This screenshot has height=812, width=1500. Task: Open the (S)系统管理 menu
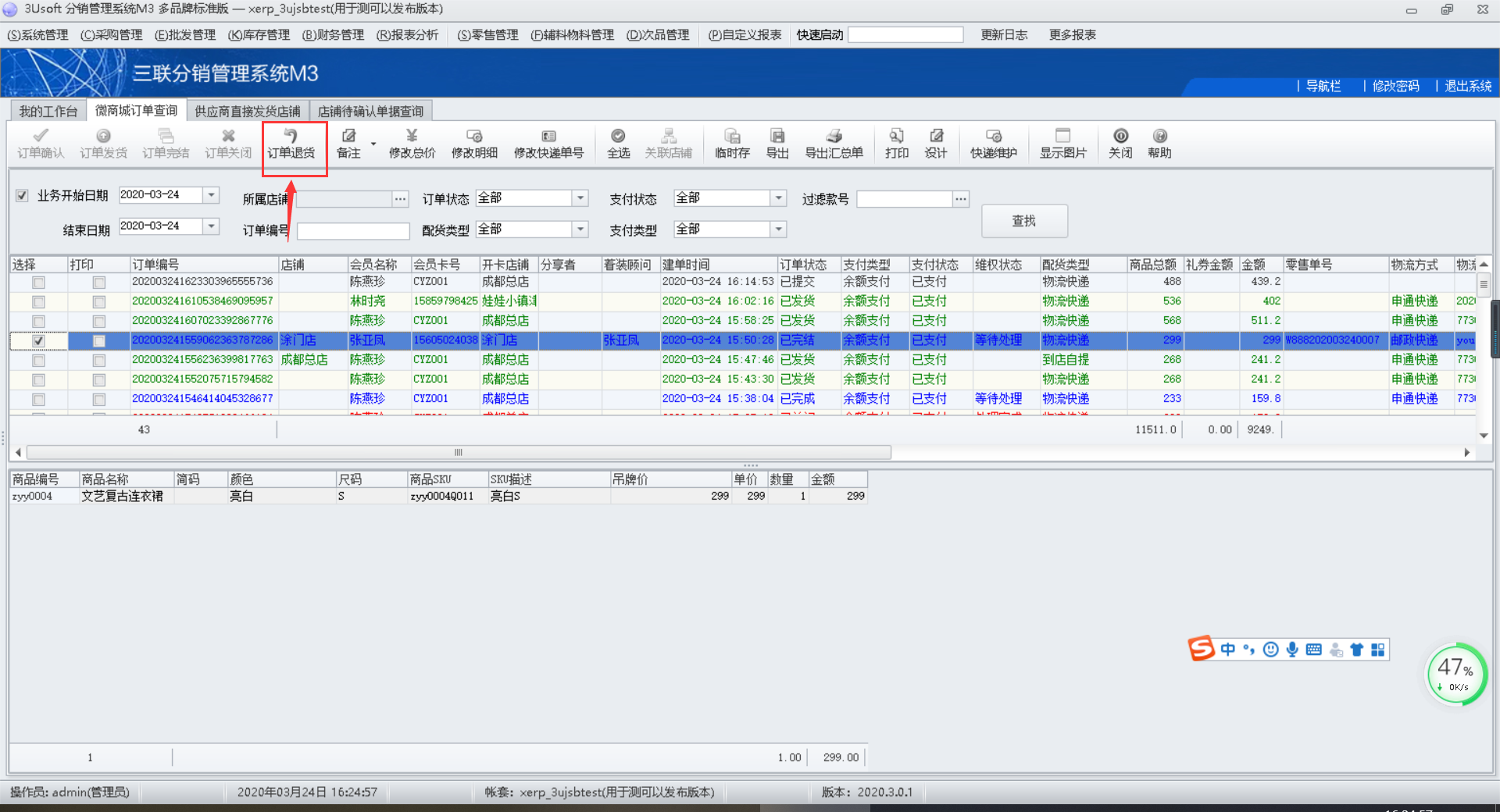coord(37,35)
